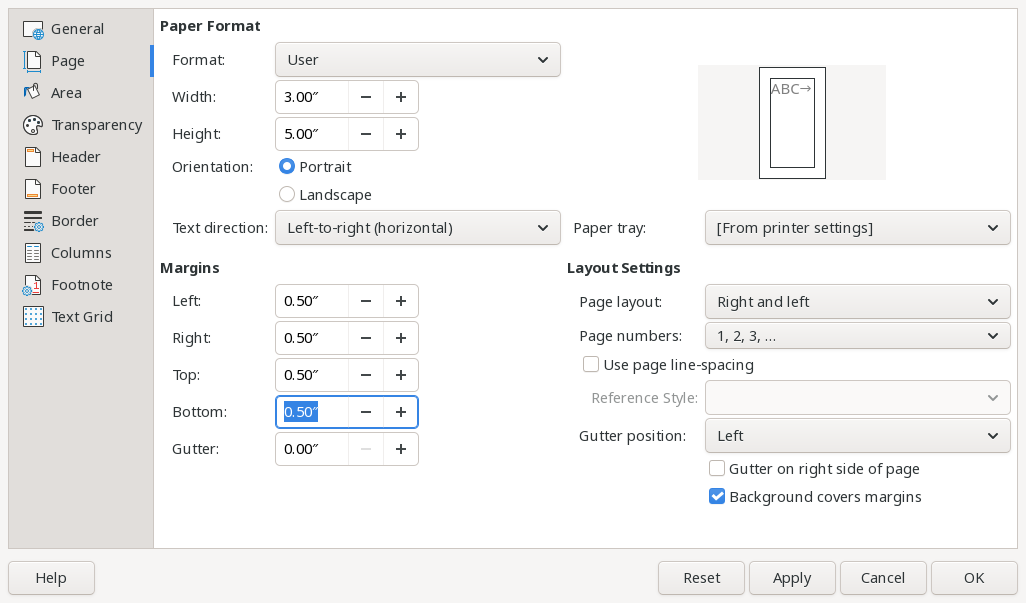1026x603 pixels.
Task: Open the Page layout dropdown
Action: pyautogui.click(x=857, y=302)
